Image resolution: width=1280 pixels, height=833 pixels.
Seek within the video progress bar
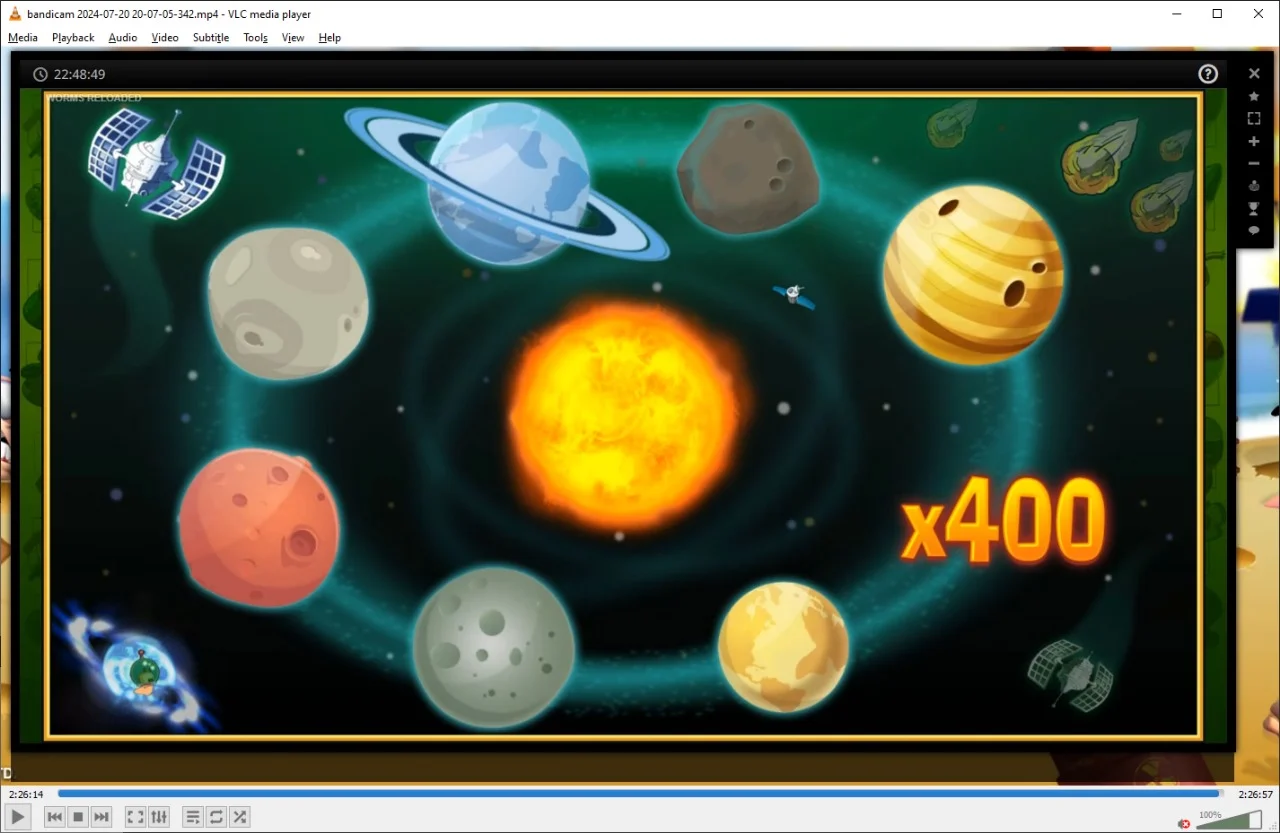coord(640,794)
